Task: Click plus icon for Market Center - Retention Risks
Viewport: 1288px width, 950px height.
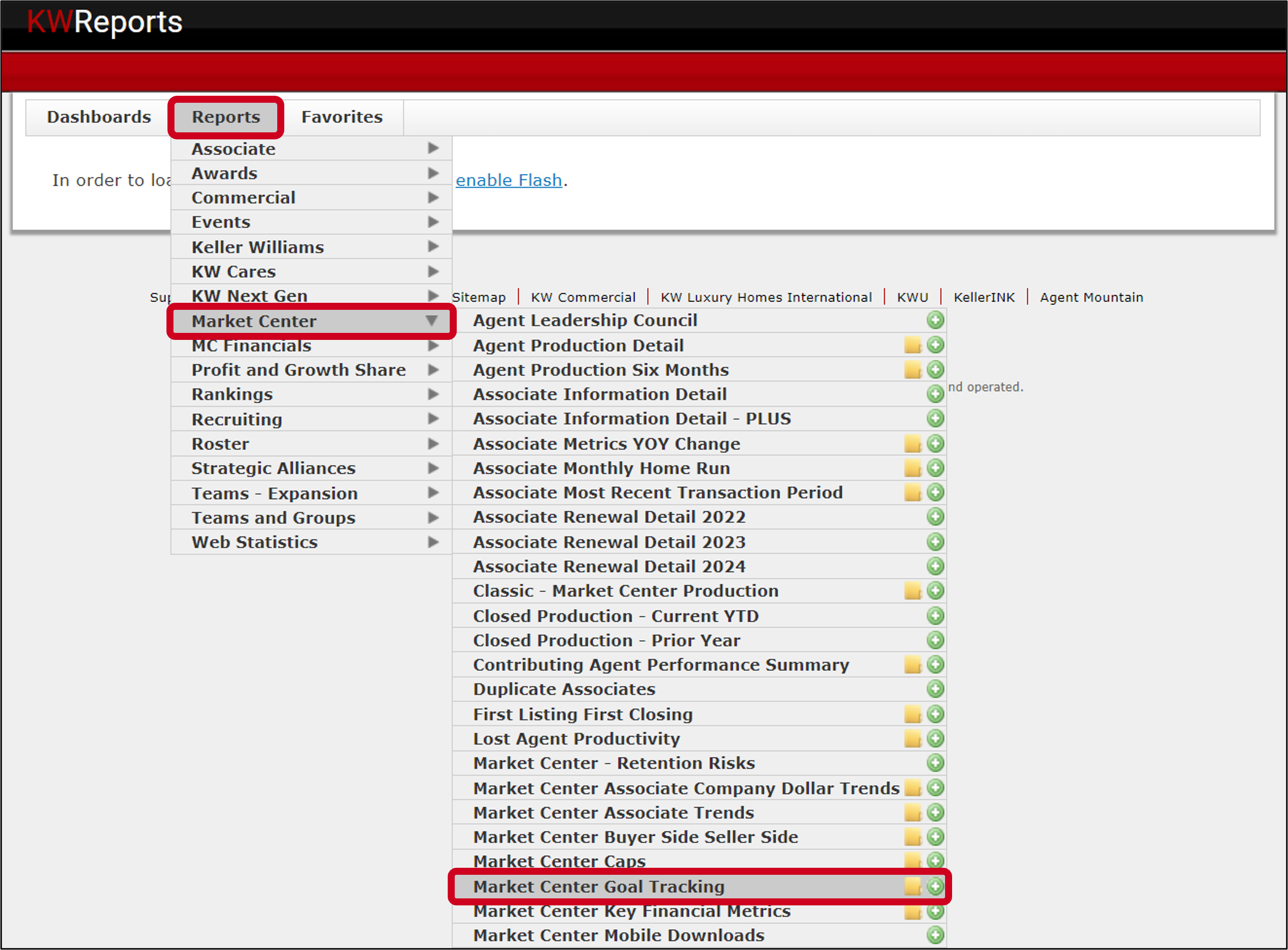Action: tap(935, 763)
